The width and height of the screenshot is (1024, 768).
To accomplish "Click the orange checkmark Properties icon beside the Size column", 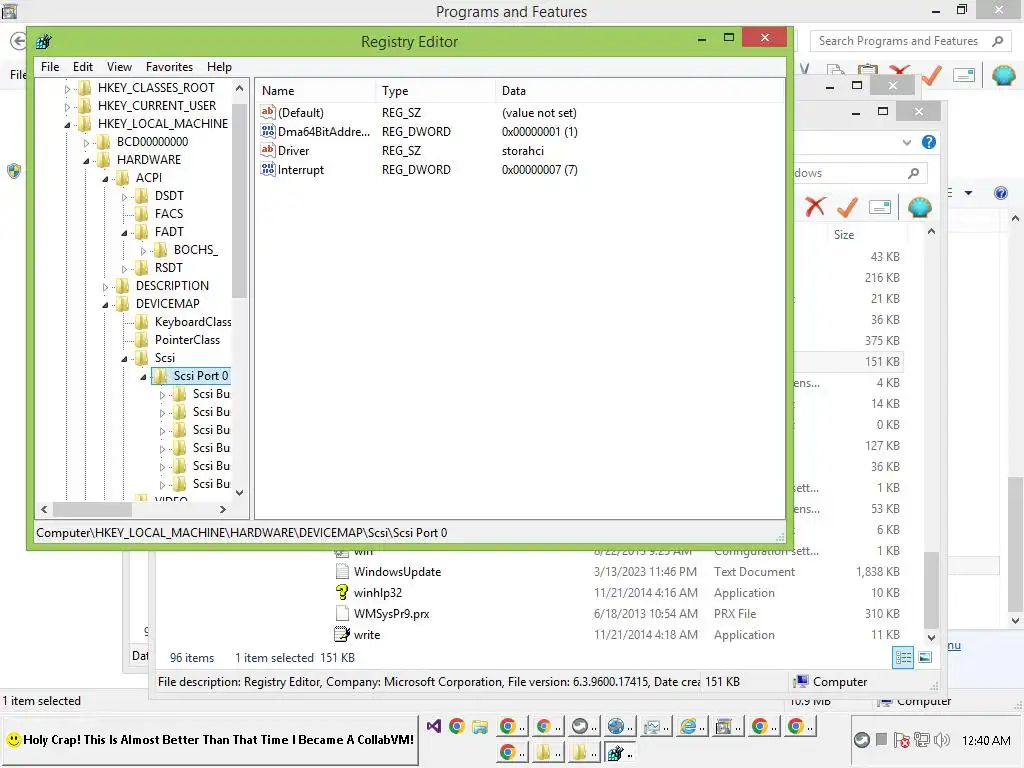I will pyautogui.click(x=847, y=207).
